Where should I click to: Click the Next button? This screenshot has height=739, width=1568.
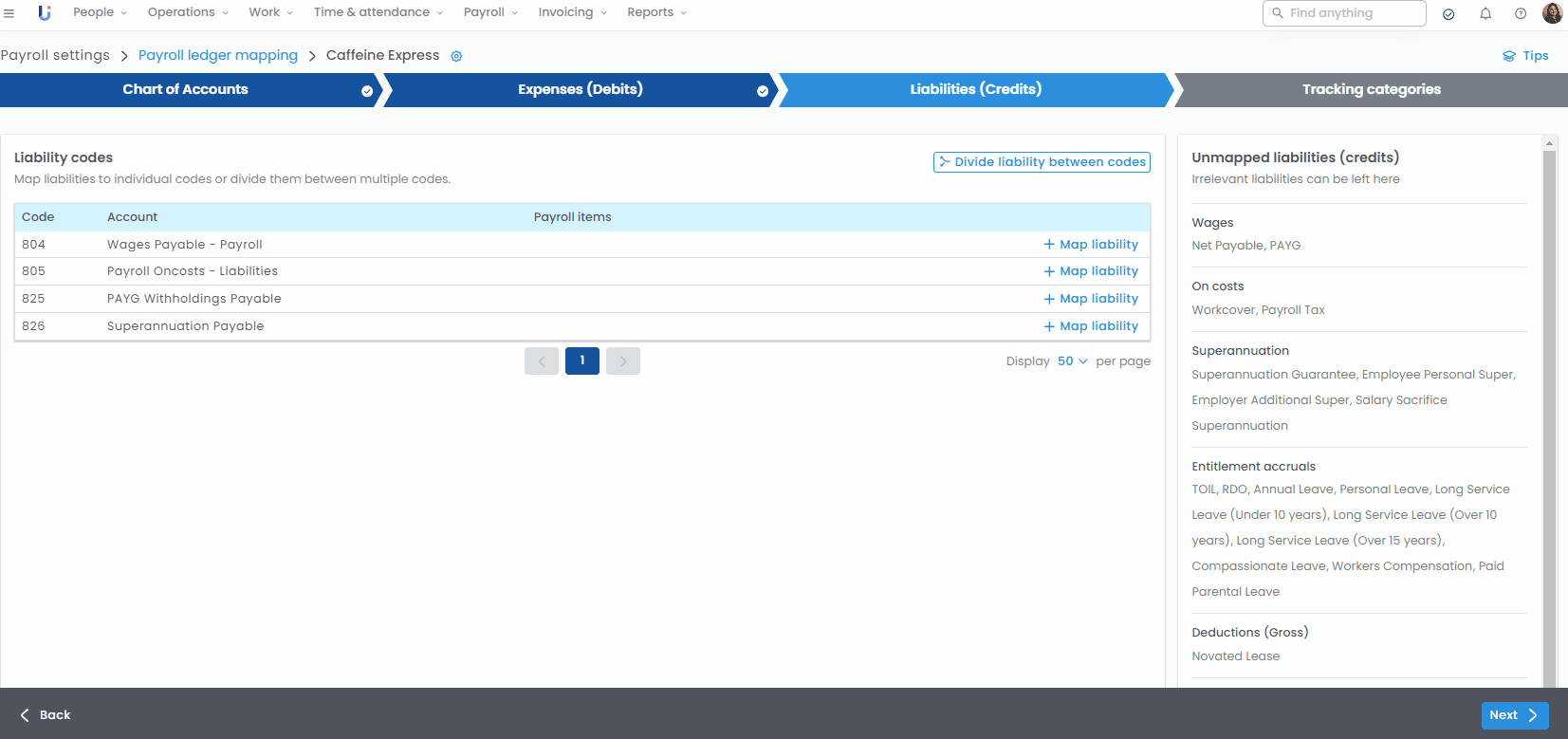click(x=1514, y=715)
